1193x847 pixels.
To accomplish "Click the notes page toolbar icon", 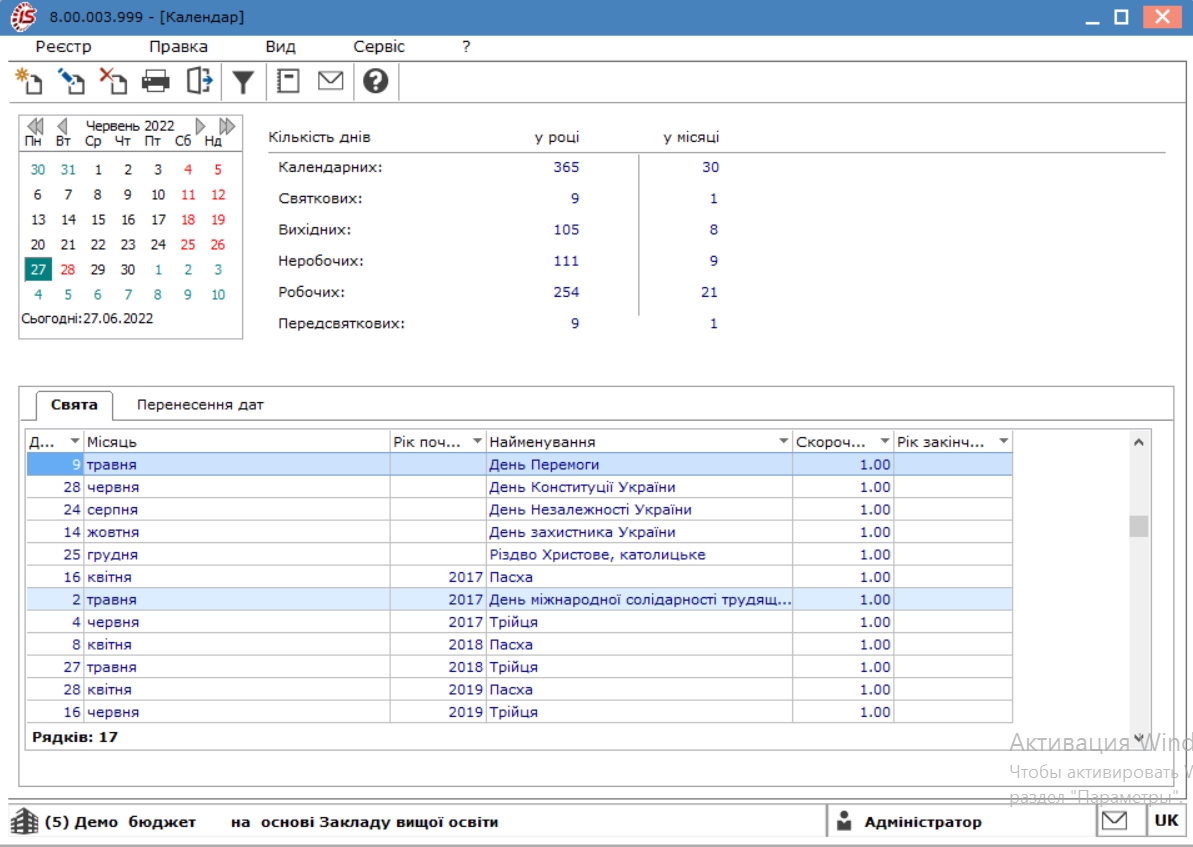I will tap(288, 81).
